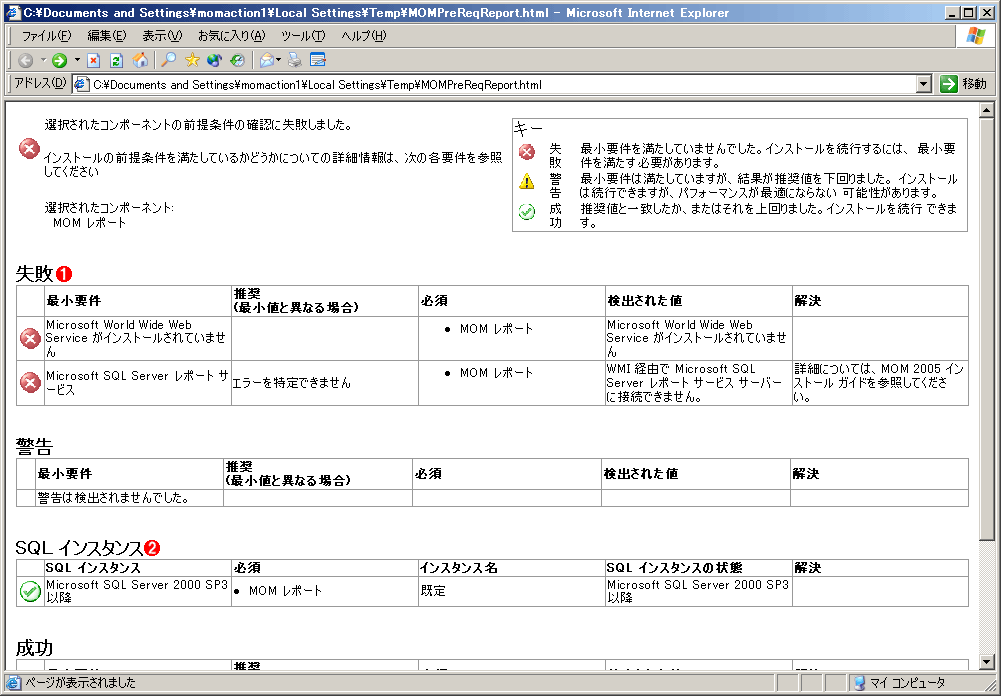The height and width of the screenshot is (696, 1001).
Task: Click the 選択されたコンポーネント: MOM レポート text
Action: pyautogui.click(x=109, y=215)
